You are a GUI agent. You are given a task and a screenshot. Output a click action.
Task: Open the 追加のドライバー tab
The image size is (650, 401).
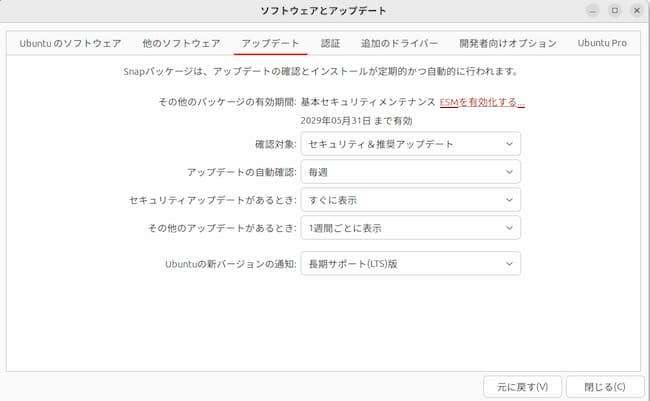399,43
